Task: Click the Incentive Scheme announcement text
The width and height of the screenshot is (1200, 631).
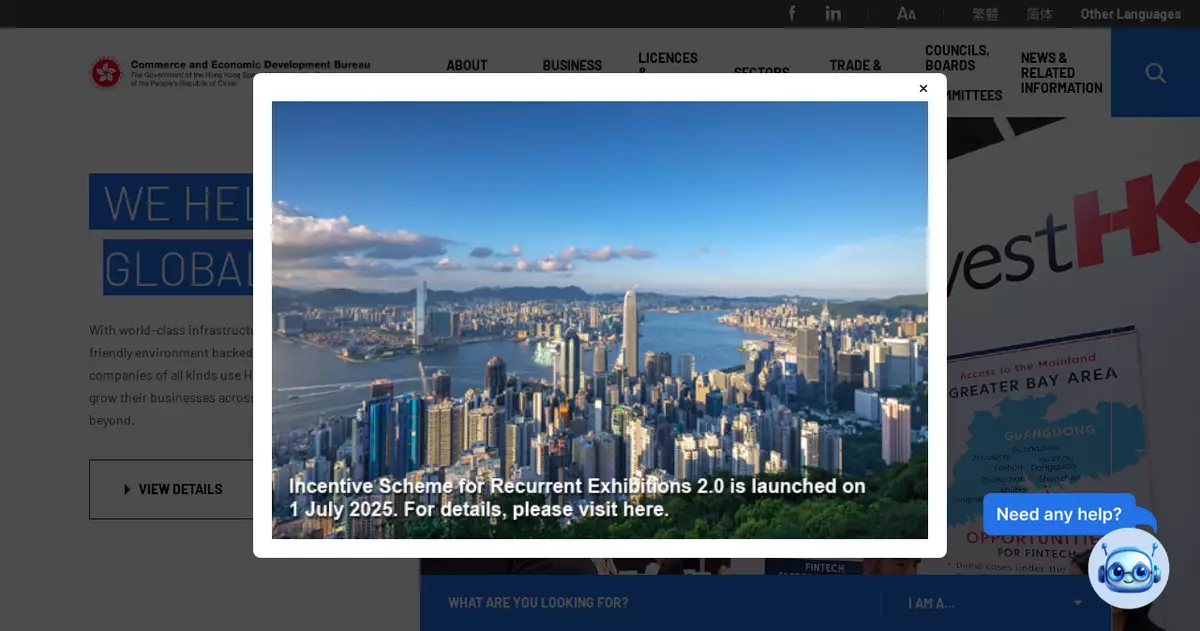Action: (x=577, y=498)
